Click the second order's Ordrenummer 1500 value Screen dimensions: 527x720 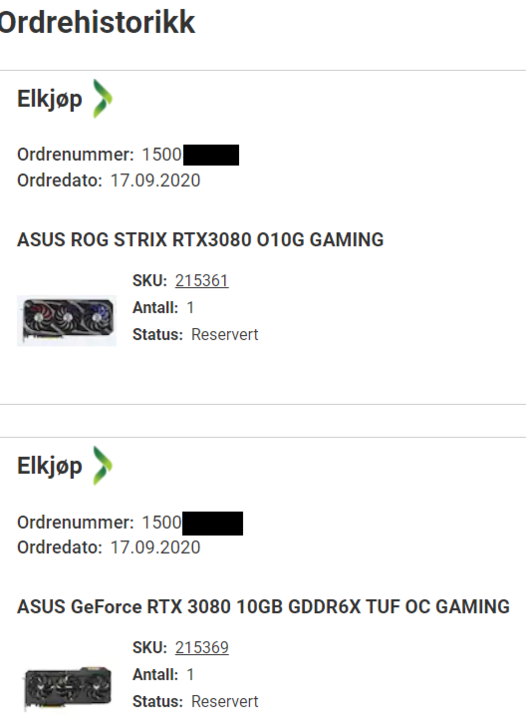(x=162, y=523)
